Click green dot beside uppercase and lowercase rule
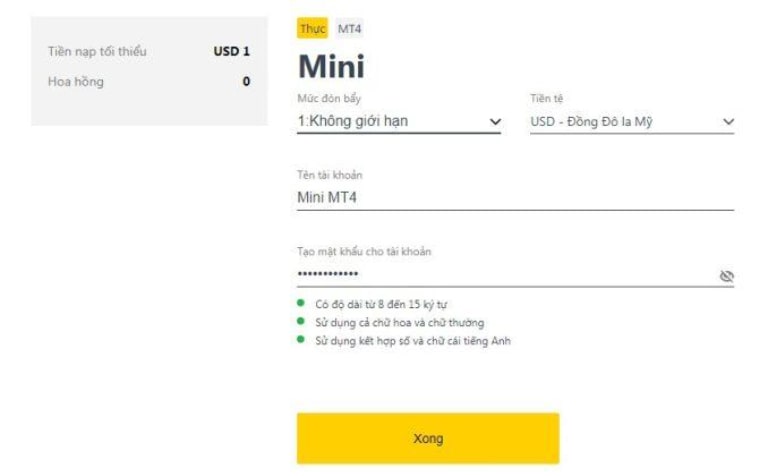768x476 pixels. pos(300,321)
